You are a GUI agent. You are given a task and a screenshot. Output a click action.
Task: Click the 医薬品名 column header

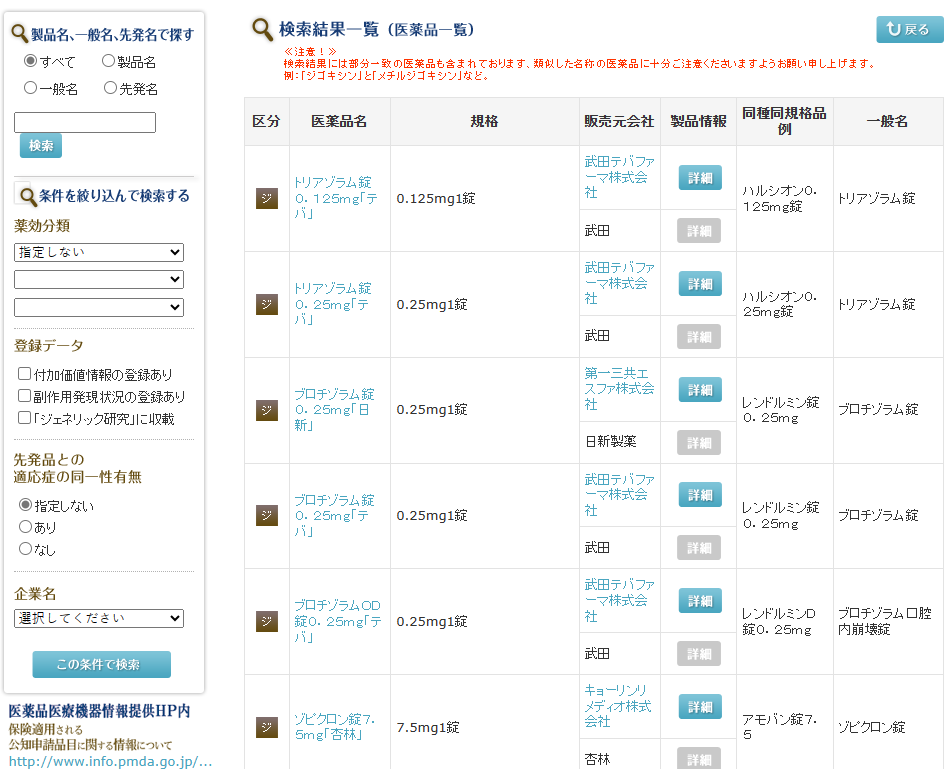[x=339, y=121]
